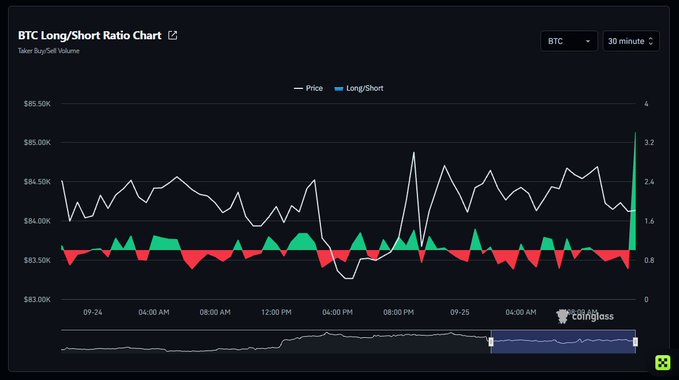Click the 3.2 ratio axis label
Screen dimensions: 679x380
click(649, 142)
